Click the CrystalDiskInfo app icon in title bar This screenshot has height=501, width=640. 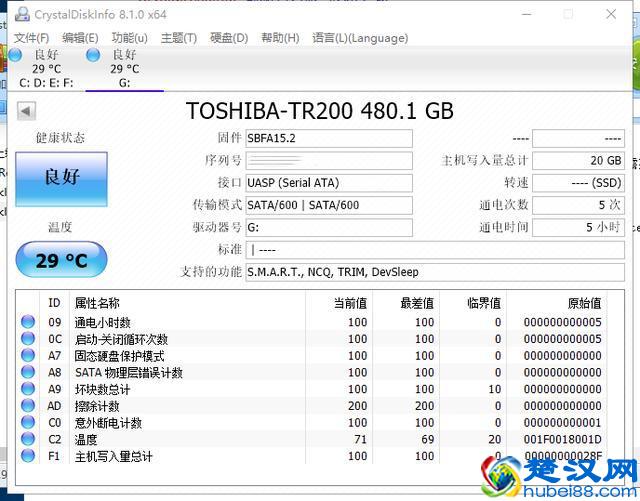[22, 14]
